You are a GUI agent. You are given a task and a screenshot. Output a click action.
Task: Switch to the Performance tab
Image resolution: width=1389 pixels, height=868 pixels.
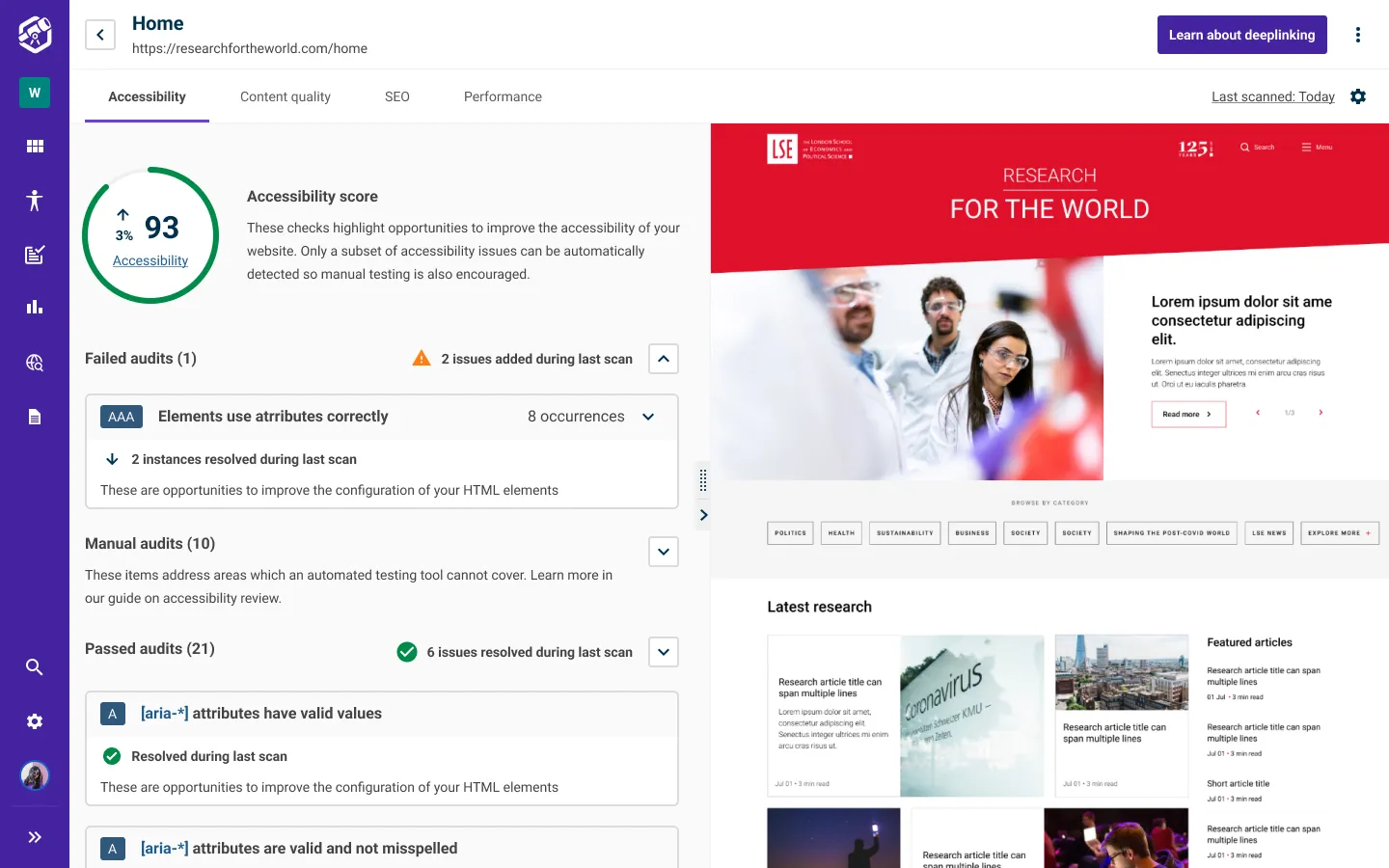(502, 96)
